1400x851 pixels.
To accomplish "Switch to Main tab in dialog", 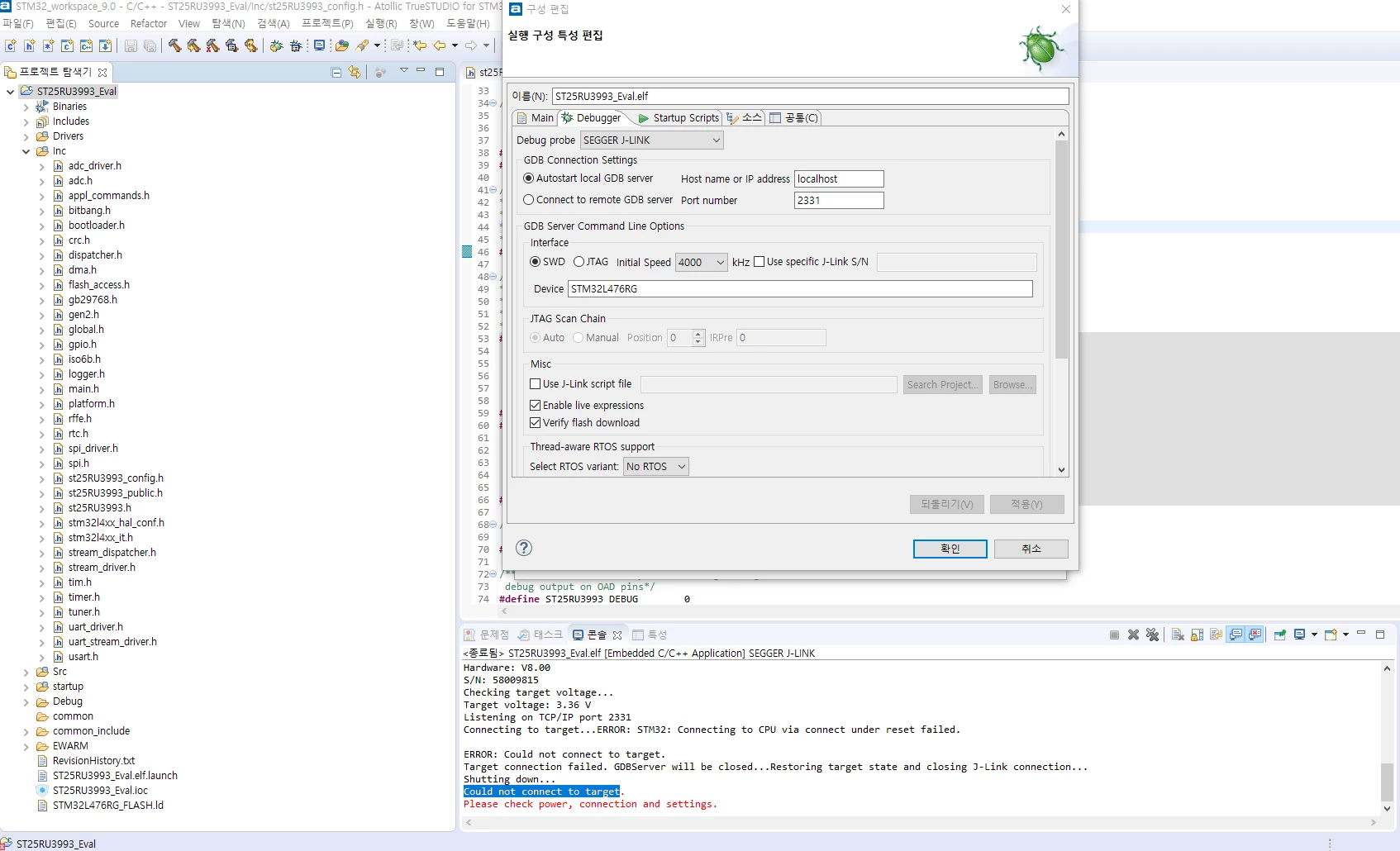I will click(536, 118).
